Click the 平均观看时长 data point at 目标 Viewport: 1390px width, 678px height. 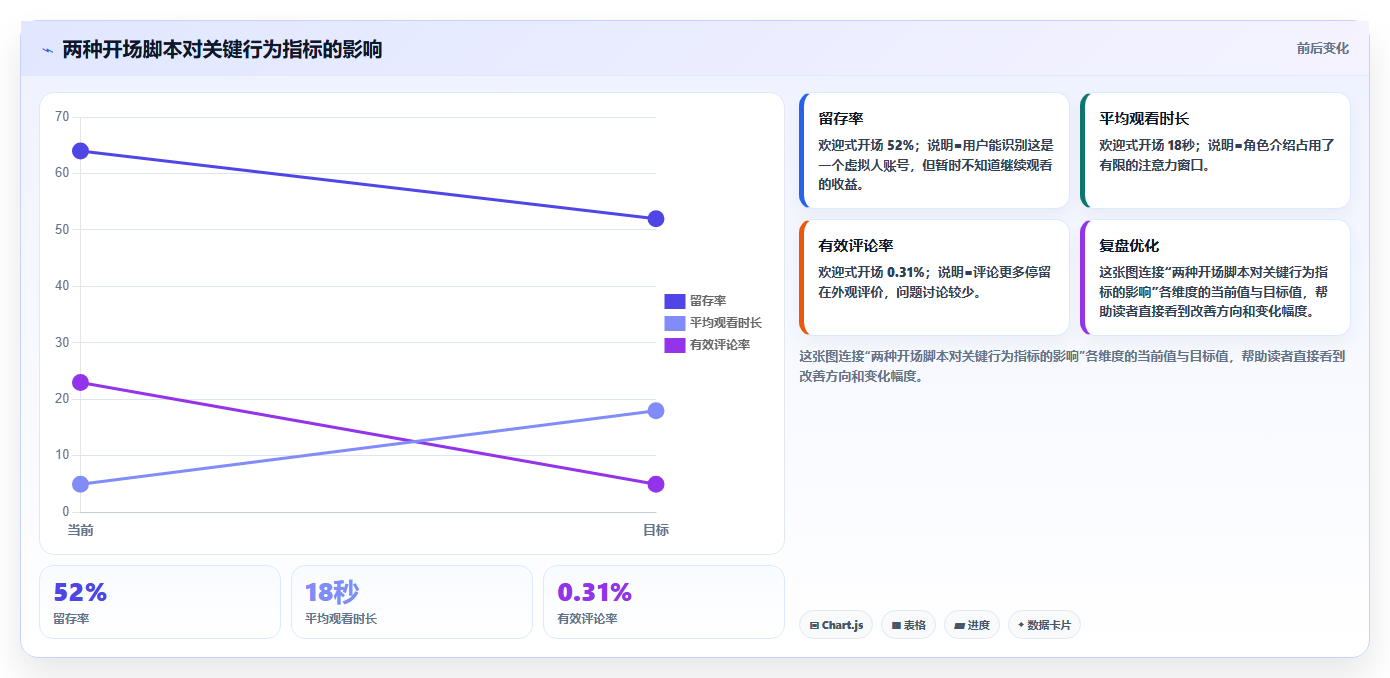pos(656,411)
